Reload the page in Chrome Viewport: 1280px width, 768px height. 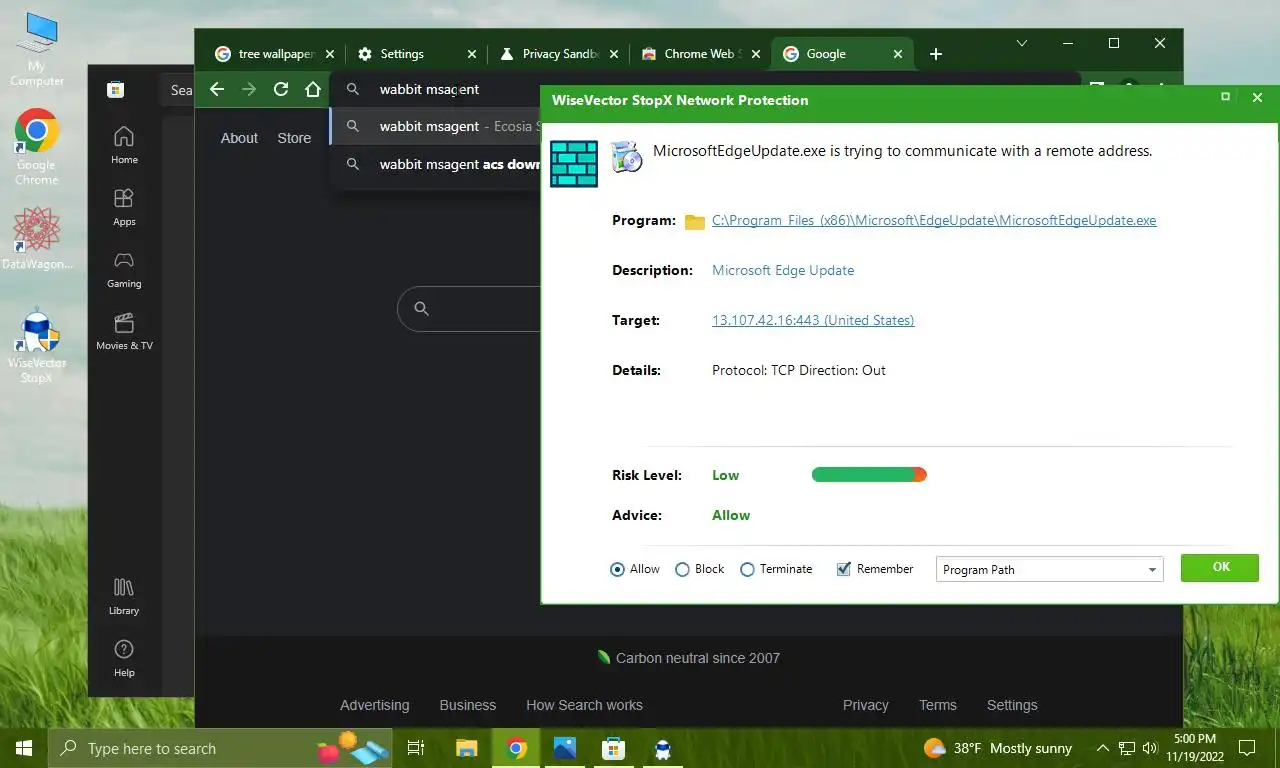[281, 89]
